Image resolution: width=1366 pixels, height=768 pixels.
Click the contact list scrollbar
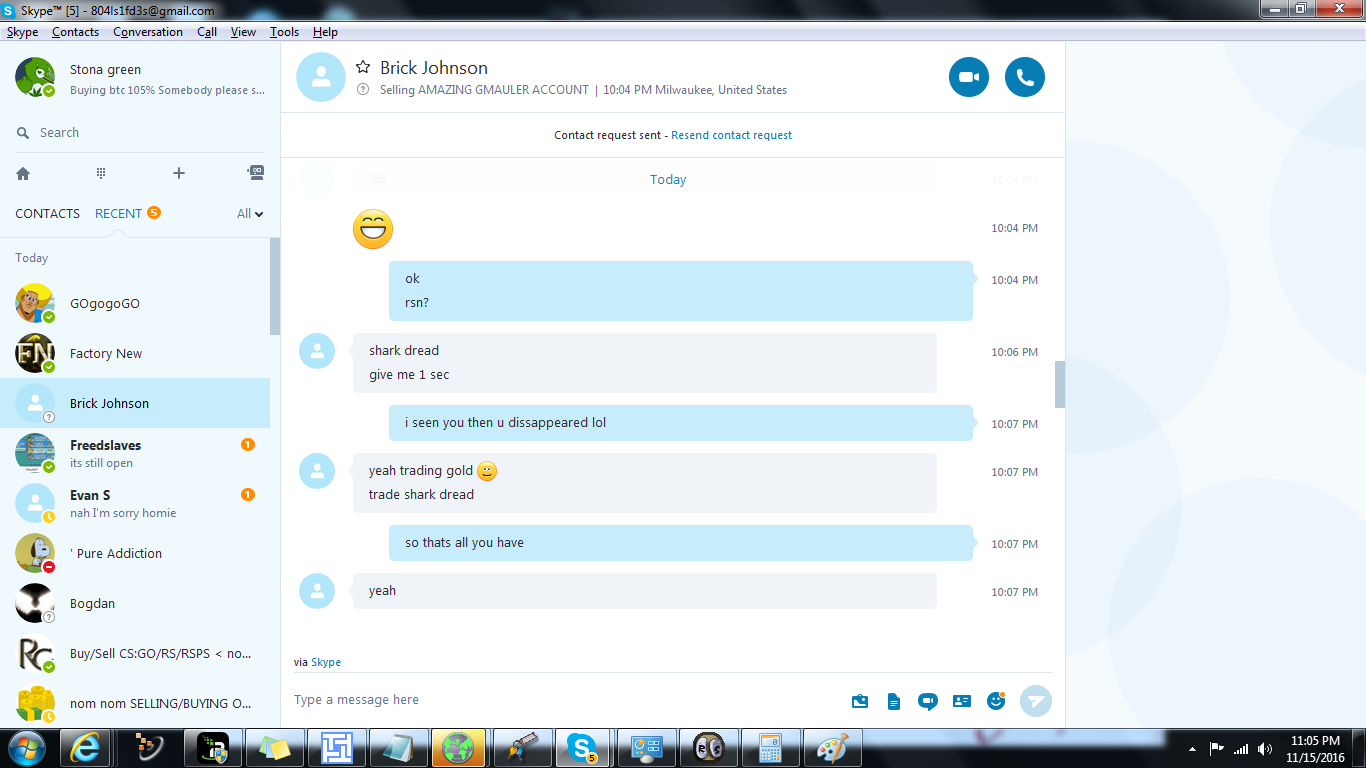click(275, 287)
